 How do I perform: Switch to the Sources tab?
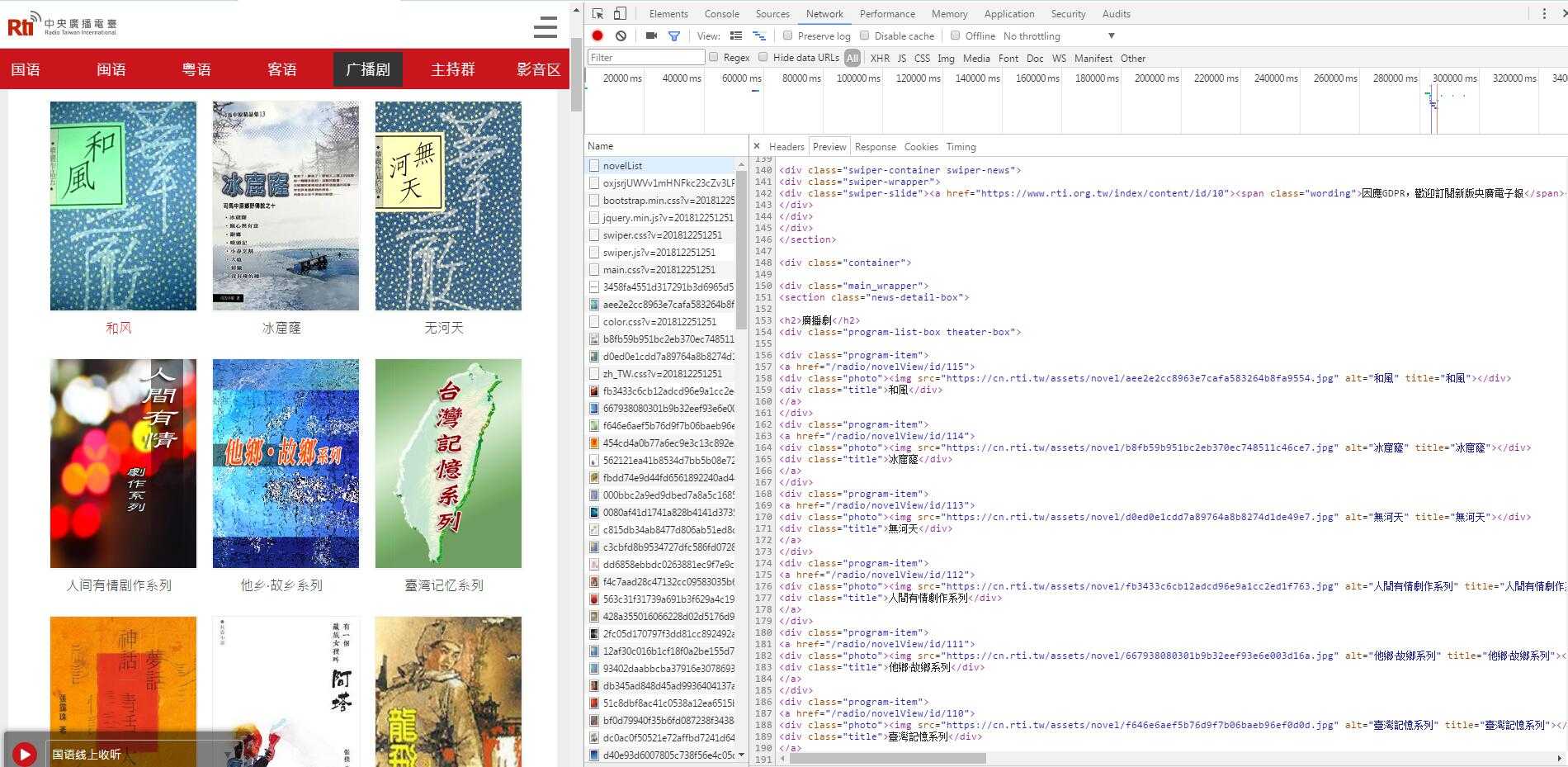click(772, 13)
